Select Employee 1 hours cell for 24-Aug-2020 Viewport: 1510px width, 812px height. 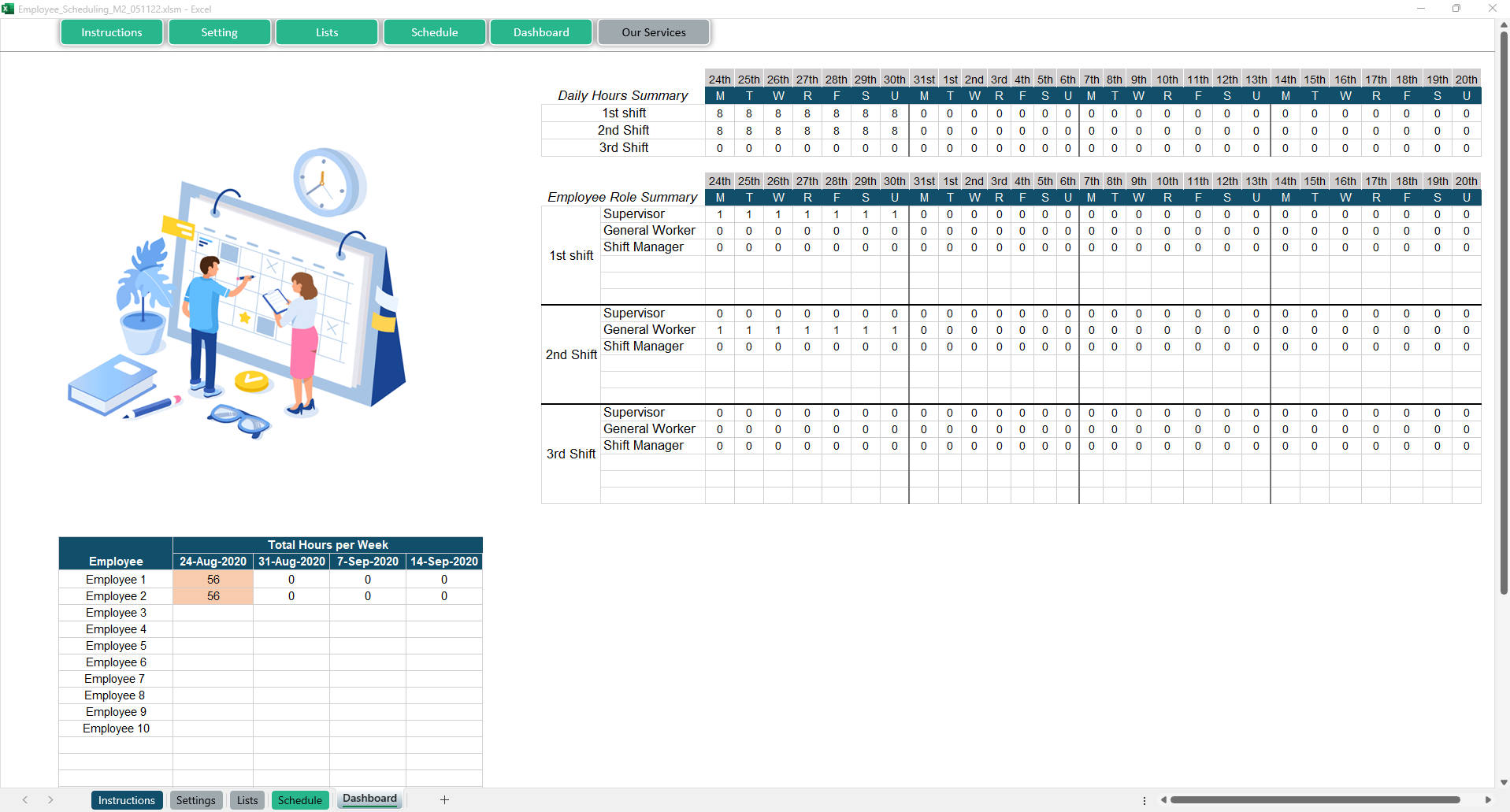click(x=213, y=580)
